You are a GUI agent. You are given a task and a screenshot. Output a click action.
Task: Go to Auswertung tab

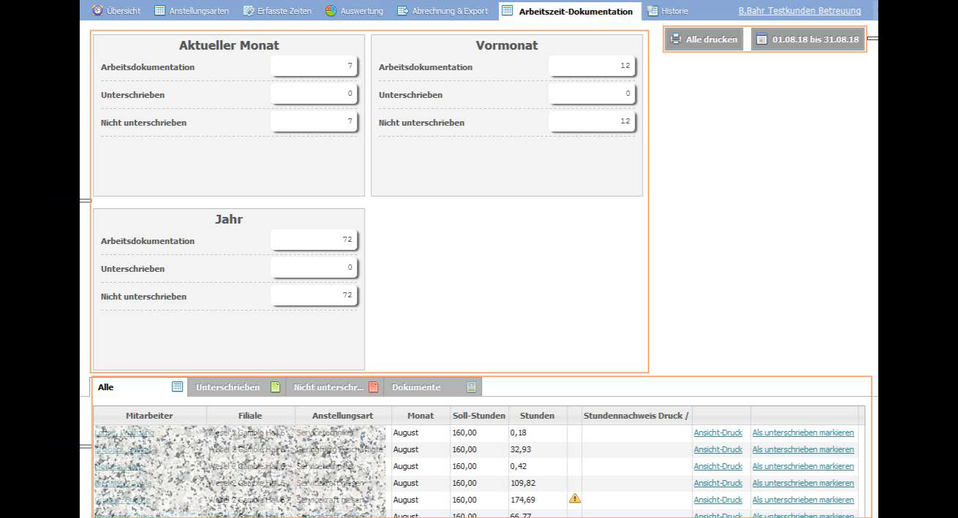coord(354,10)
